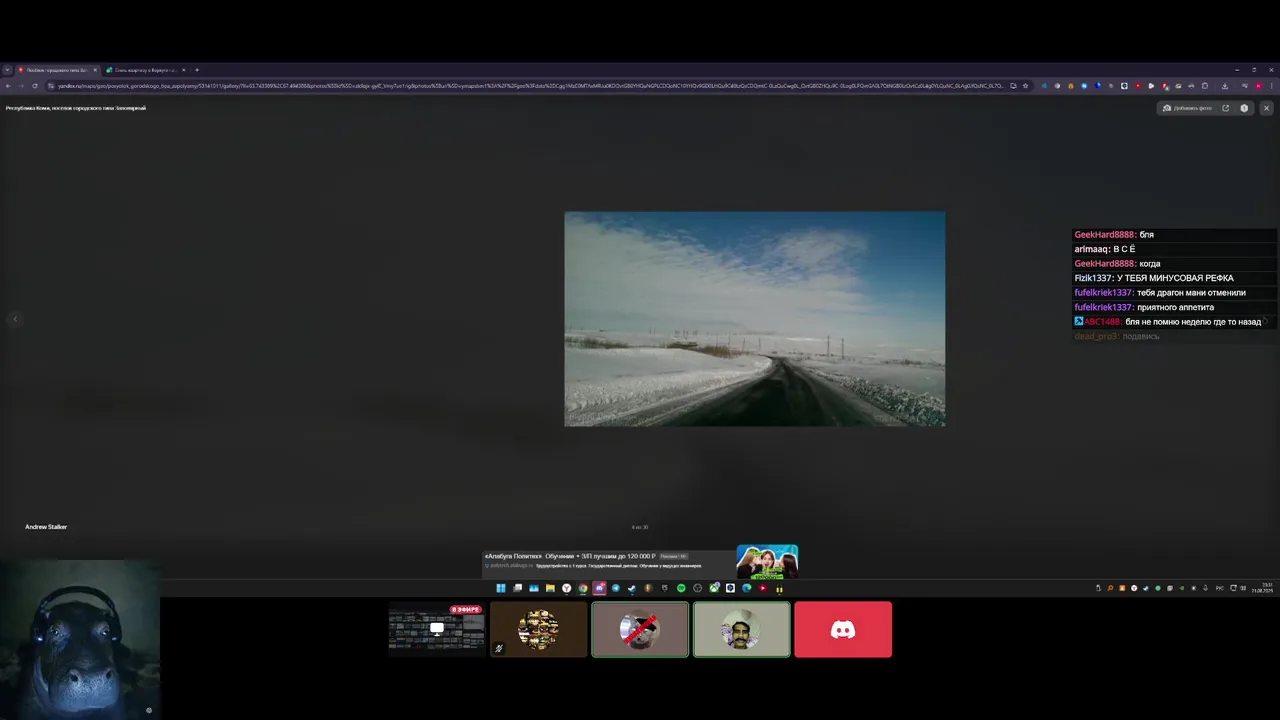Open File Explorer from the taskbar
The width and height of the screenshot is (1280, 720).
pos(550,588)
